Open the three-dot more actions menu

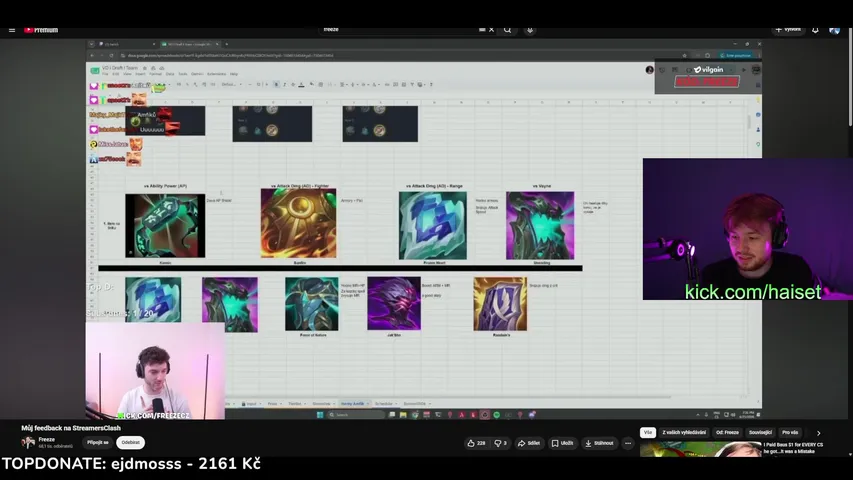coord(628,443)
